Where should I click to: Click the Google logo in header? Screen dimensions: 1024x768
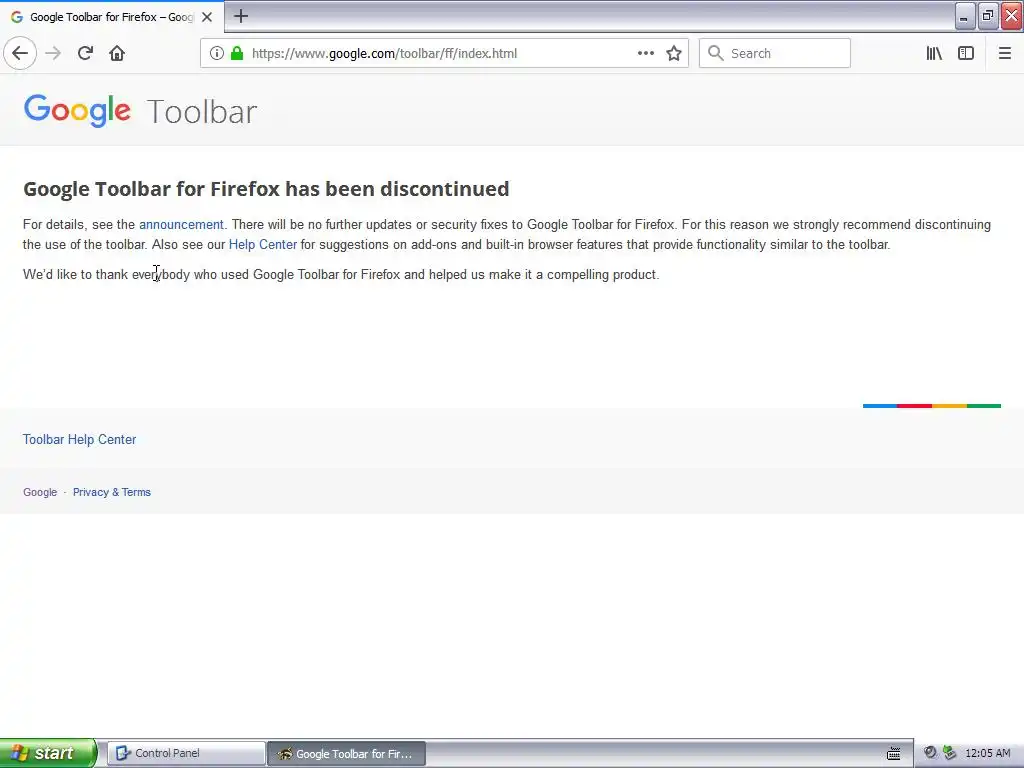click(77, 110)
